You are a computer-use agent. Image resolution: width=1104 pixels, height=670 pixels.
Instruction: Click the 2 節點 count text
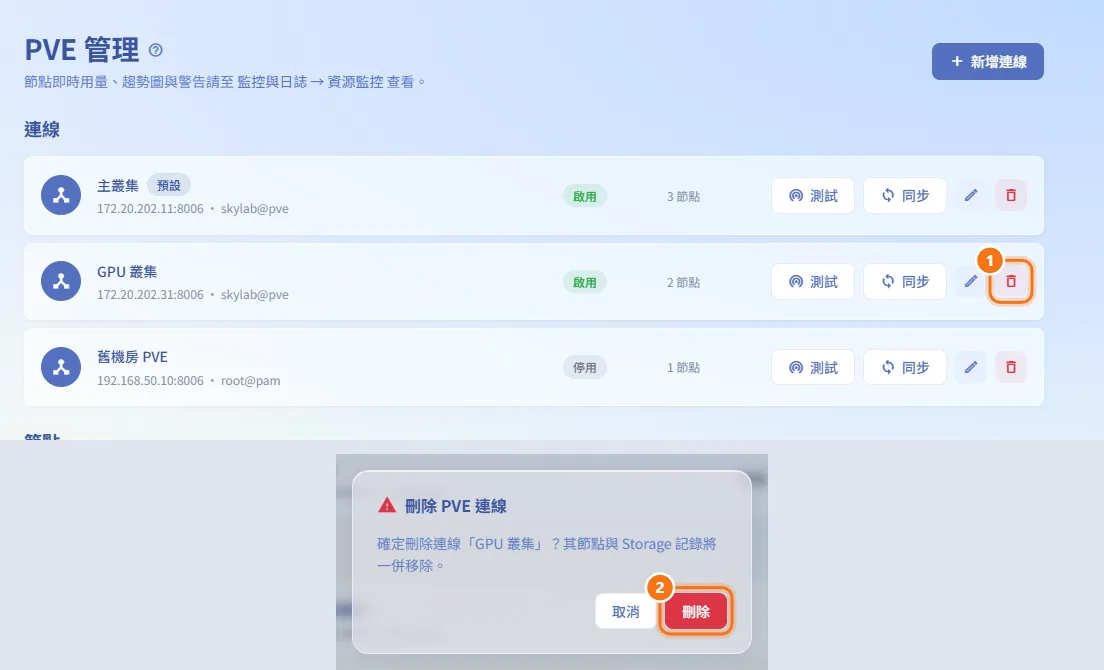pyautogui.click(x=683, y=282)
